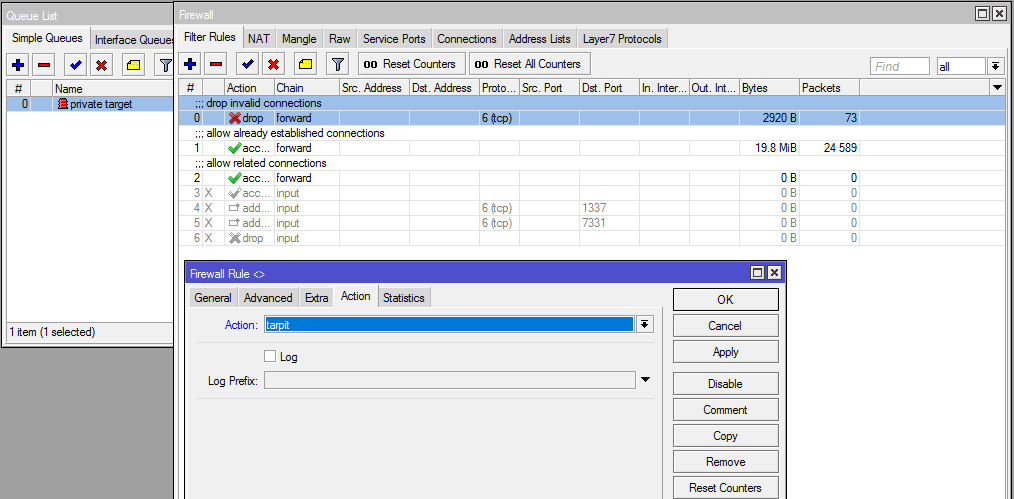Click the Remove button in rule dialog
The width and height of the screenshot is (1014, 499).
(726, 462)
